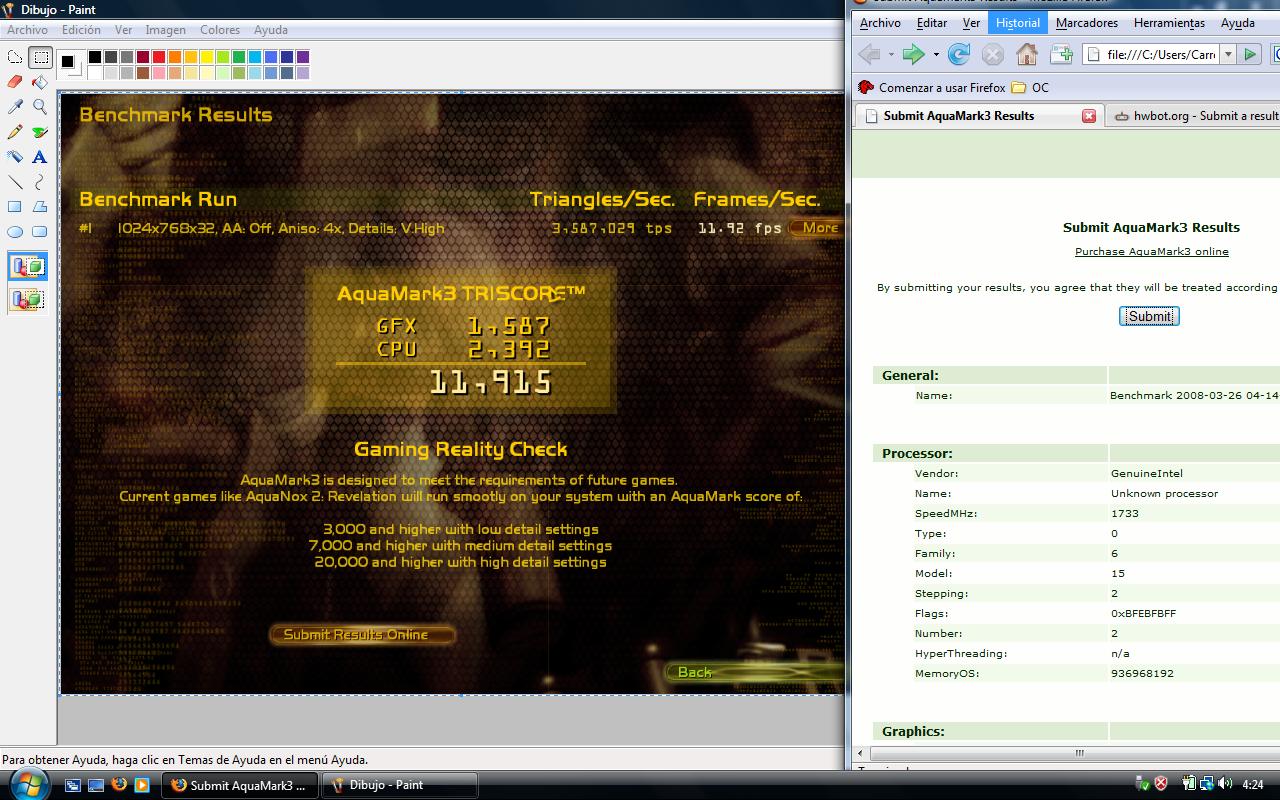Click the volume speaker tray icon

pyautogui.click(x=1223, y=785)
